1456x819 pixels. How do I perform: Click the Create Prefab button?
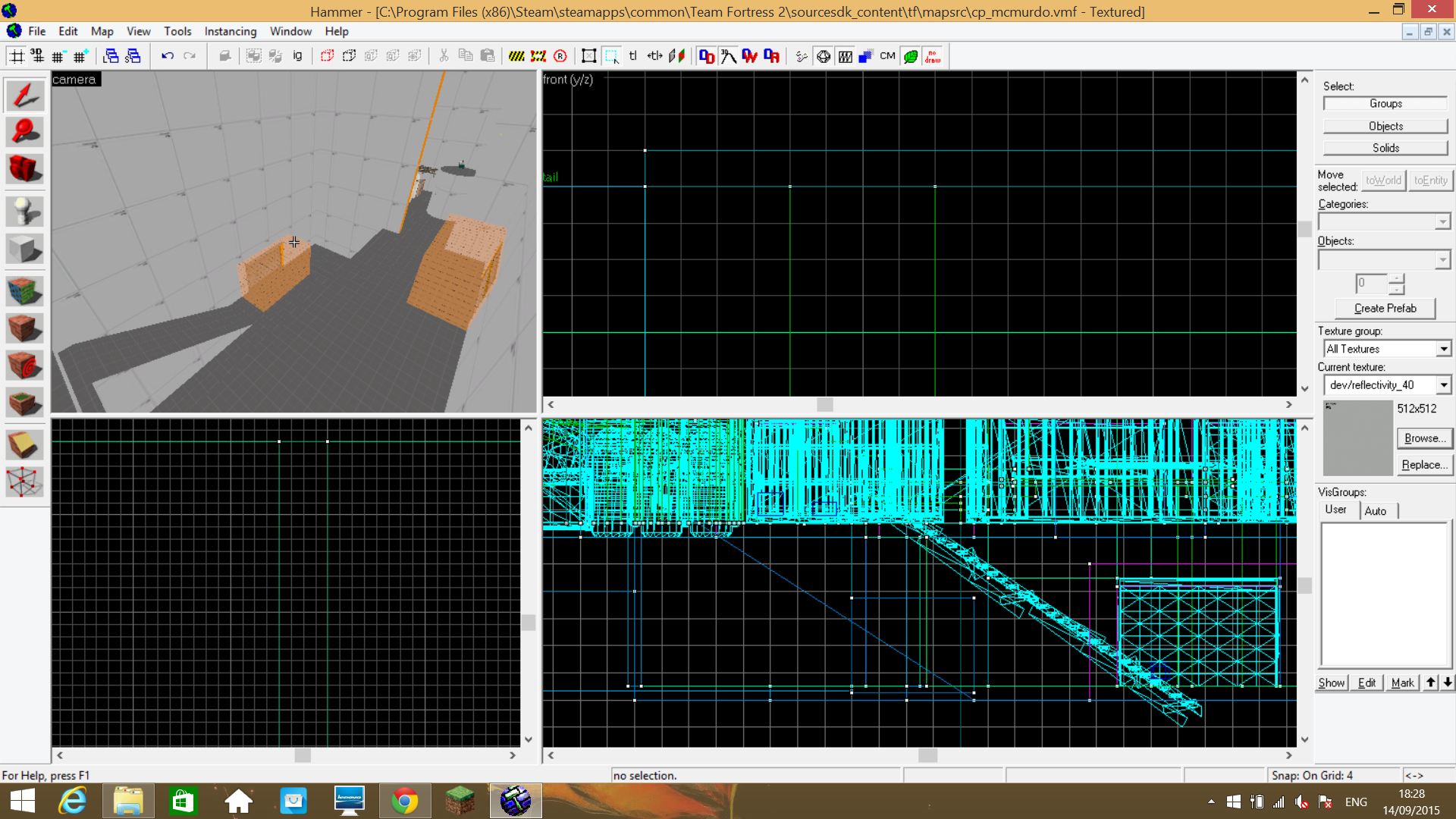[1385, 309]
